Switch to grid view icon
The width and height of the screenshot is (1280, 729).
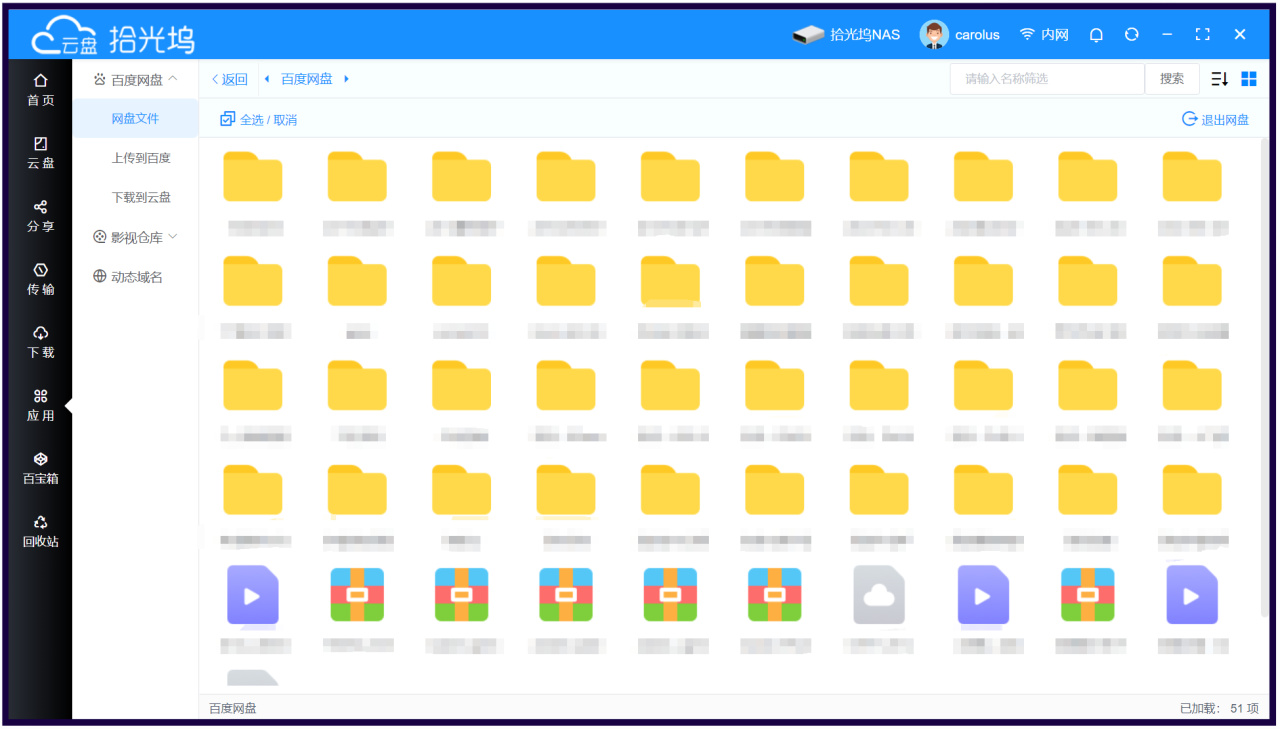[x=1248, y=79]
